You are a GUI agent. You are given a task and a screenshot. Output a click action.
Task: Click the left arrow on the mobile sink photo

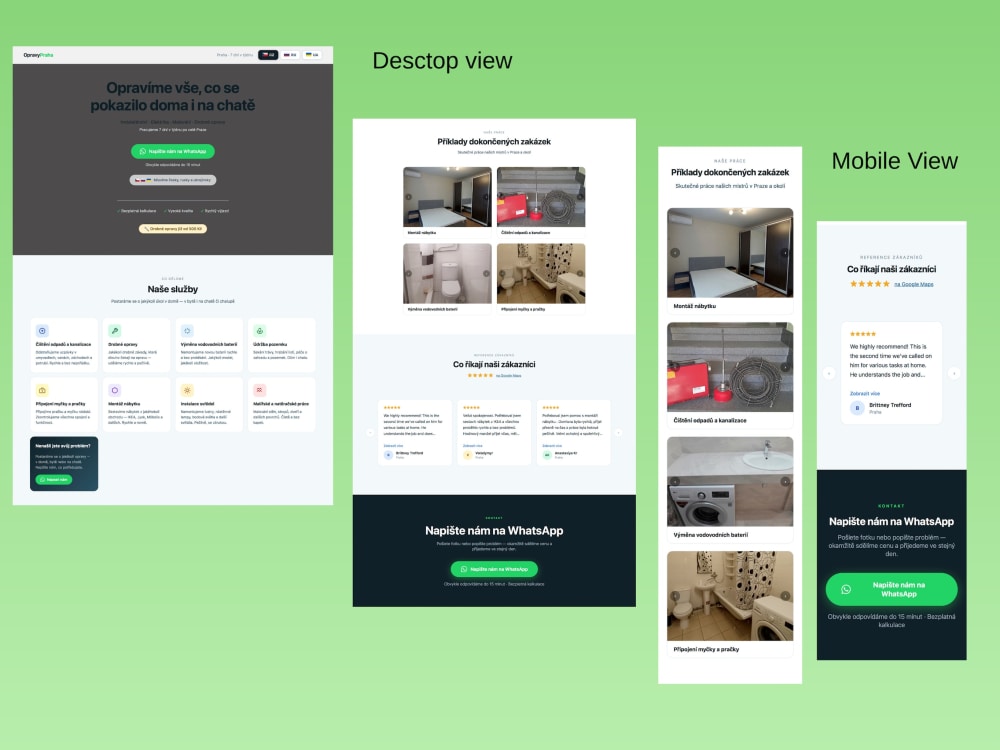(675, 482)
